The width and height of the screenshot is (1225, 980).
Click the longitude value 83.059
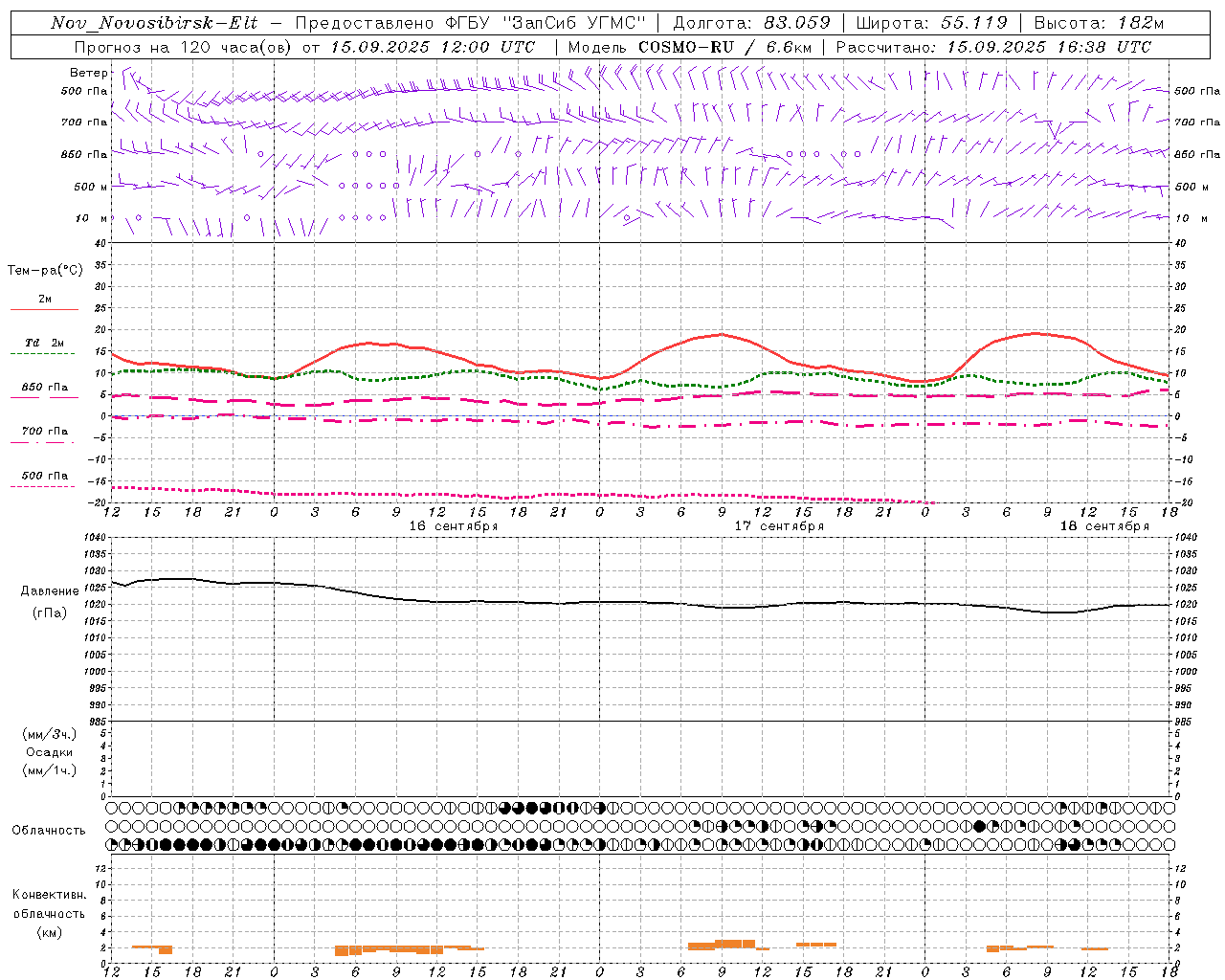[797, 23]
